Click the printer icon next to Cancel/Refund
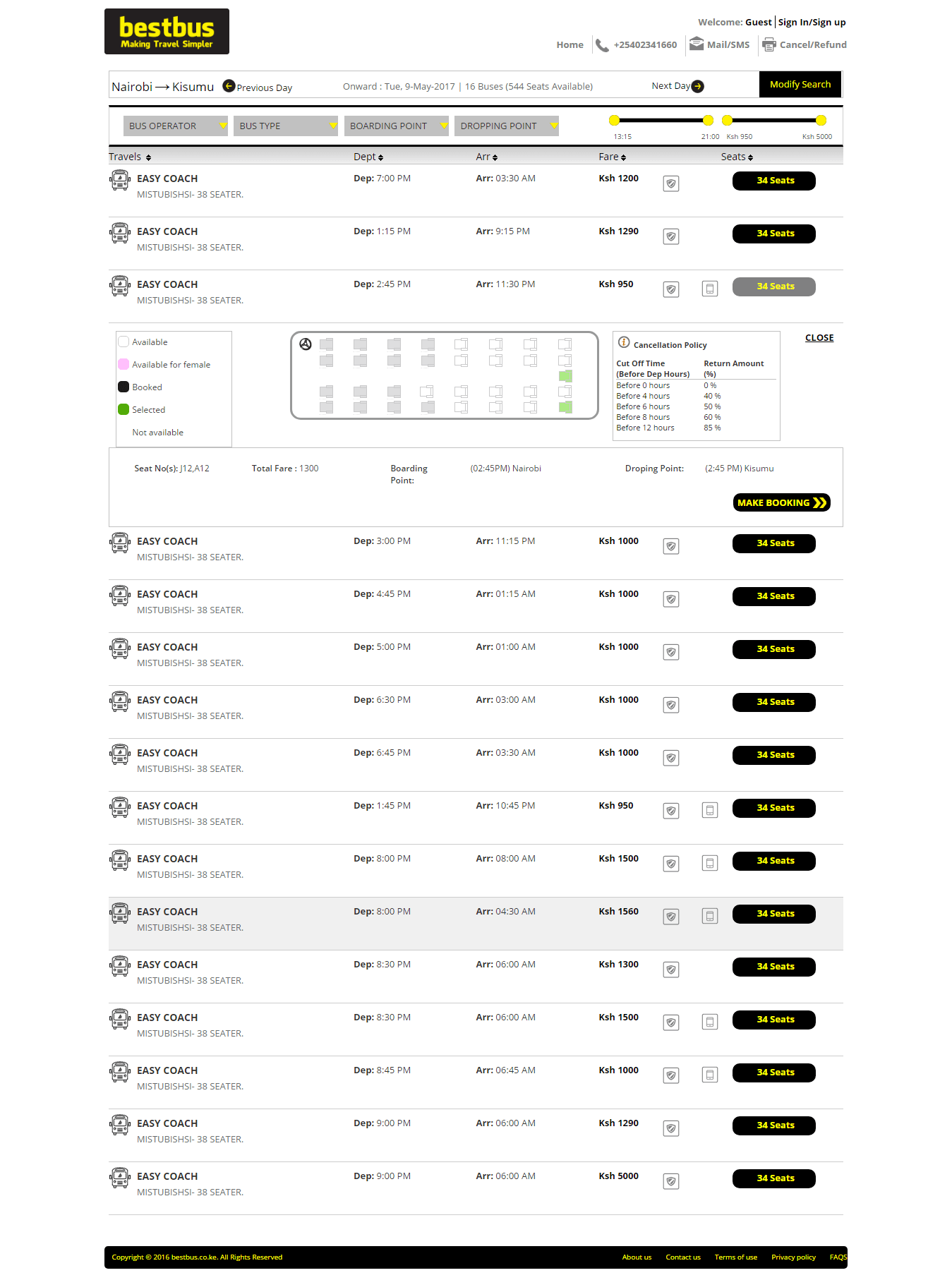The width and height of the screenshot is (952, 1280). click(x=769, y=44)
